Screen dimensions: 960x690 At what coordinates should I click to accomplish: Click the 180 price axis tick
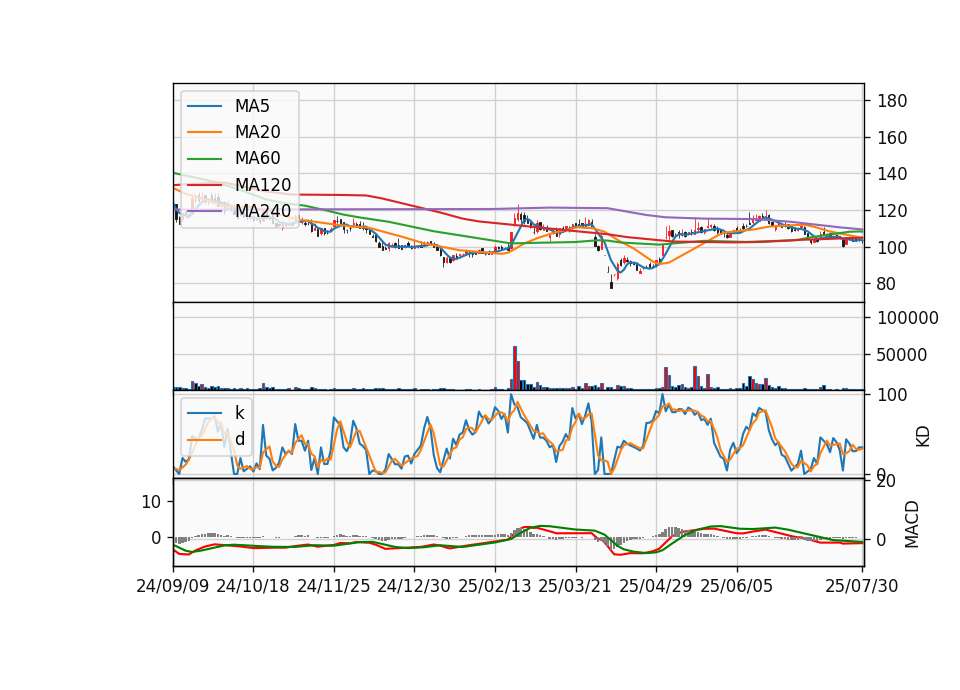tap(892, 101)
